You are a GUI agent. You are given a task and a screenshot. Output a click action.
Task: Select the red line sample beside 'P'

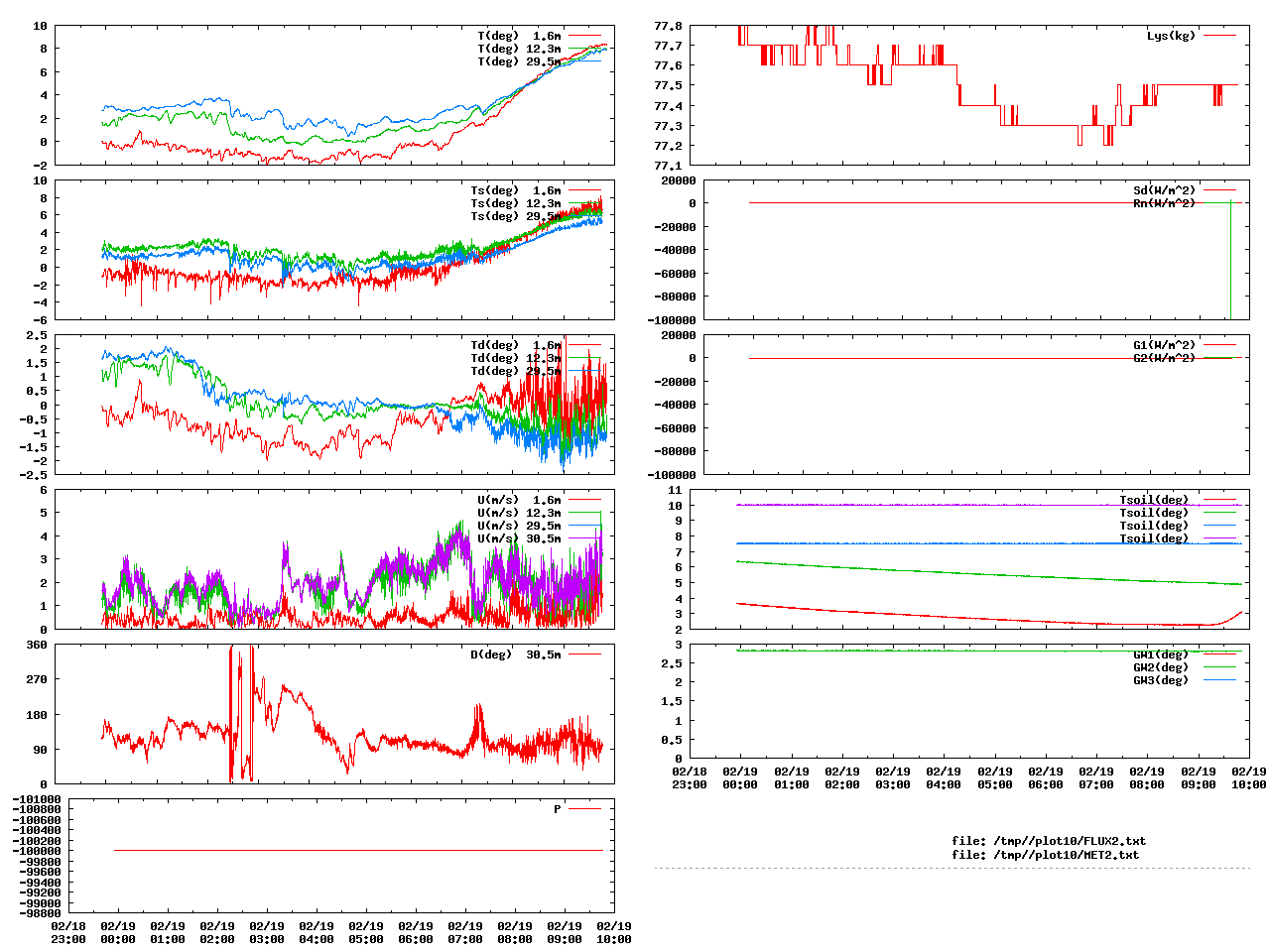coord(585,809)
